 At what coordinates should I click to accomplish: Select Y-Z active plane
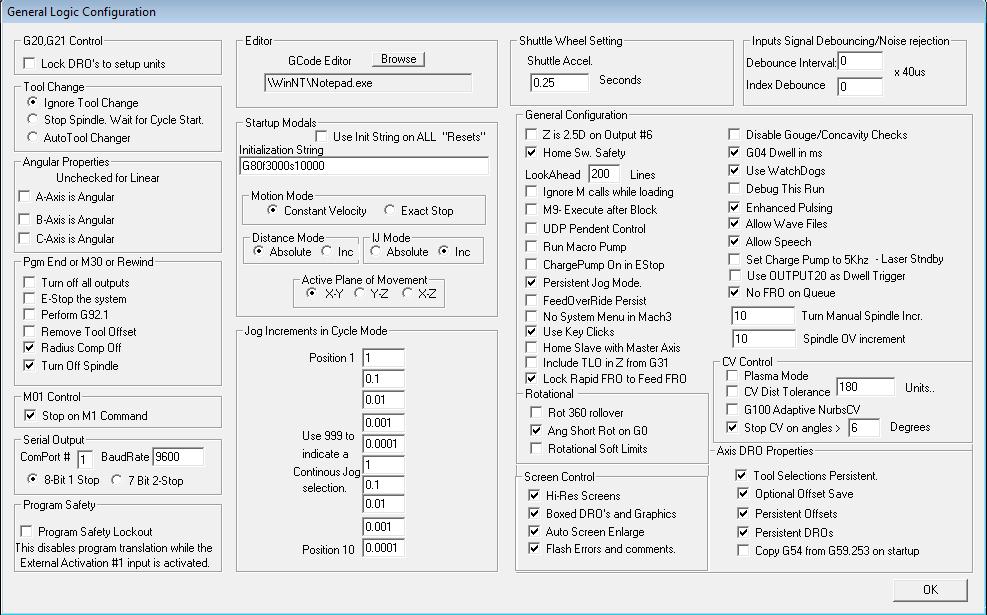coord(359,293)
